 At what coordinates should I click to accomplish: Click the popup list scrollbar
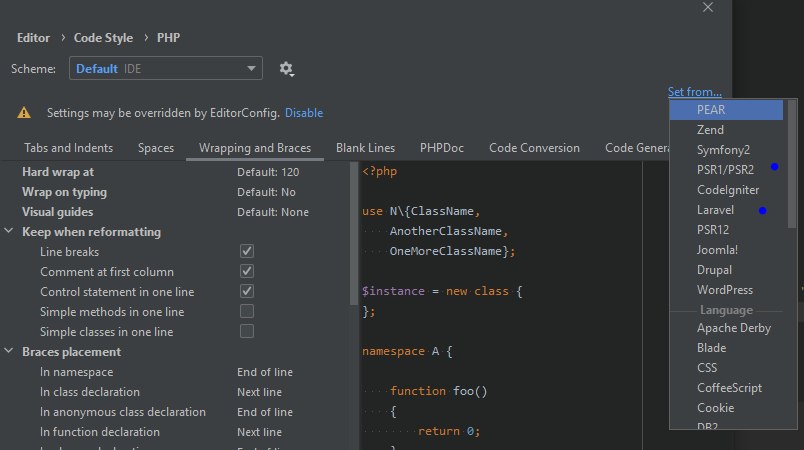point(792,200)
